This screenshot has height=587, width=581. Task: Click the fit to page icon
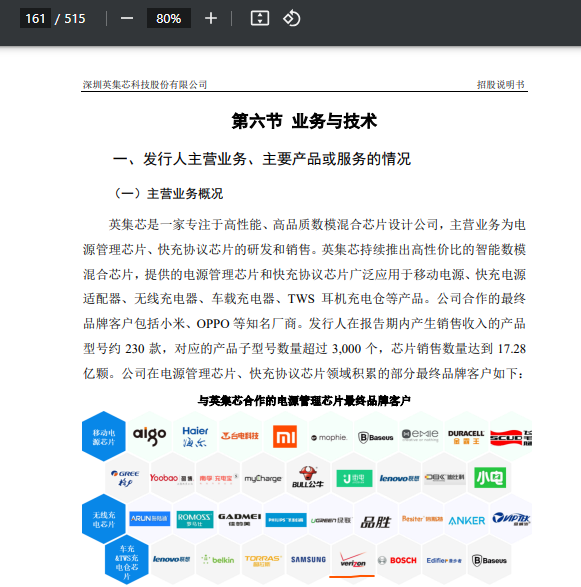tap(259, 18)
